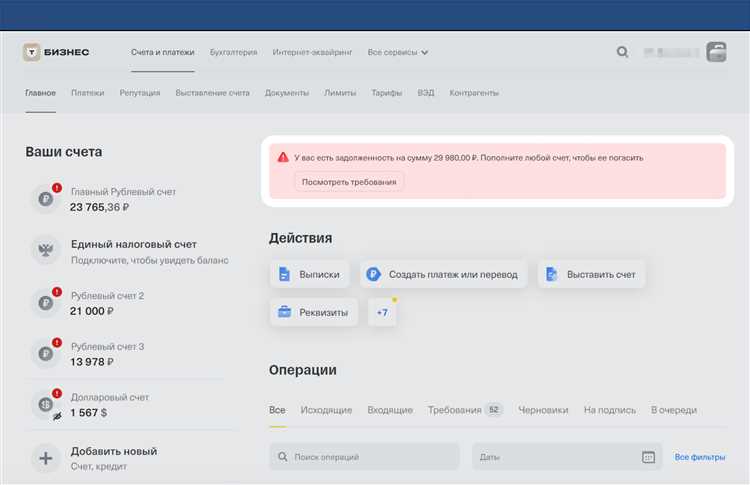Viewport: 750px width, 485px height.
Task: Switch to Контрагенты tab
Action: (474, 93)
